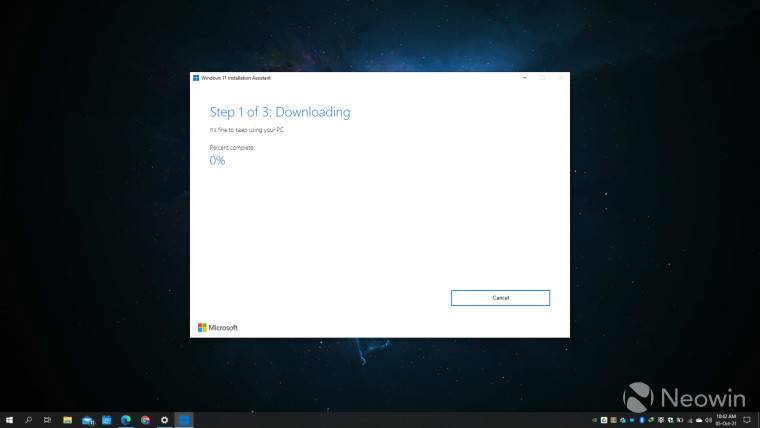This screenshot has width=760, height=428.
Task: Open the volume speaker tray icon
Action: click(709, 420)
